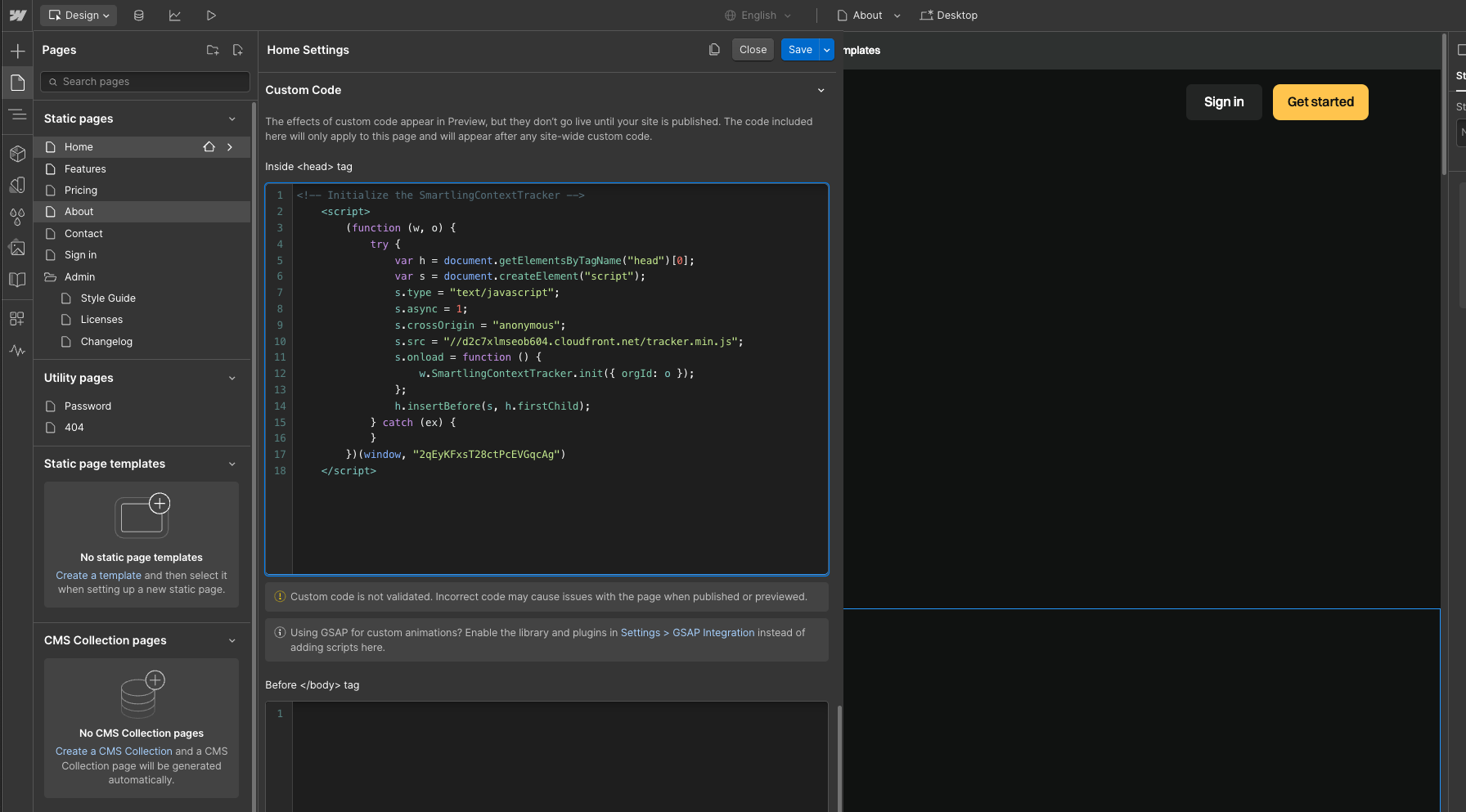The image size is (1466, 812).
Task: Open Home page settings arrow
Action: [230, 147]
